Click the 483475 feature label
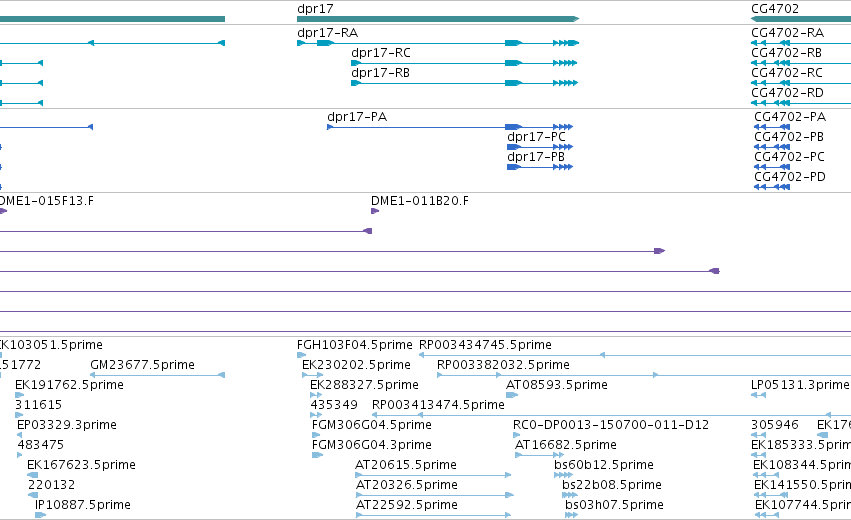 pos(41,445)
